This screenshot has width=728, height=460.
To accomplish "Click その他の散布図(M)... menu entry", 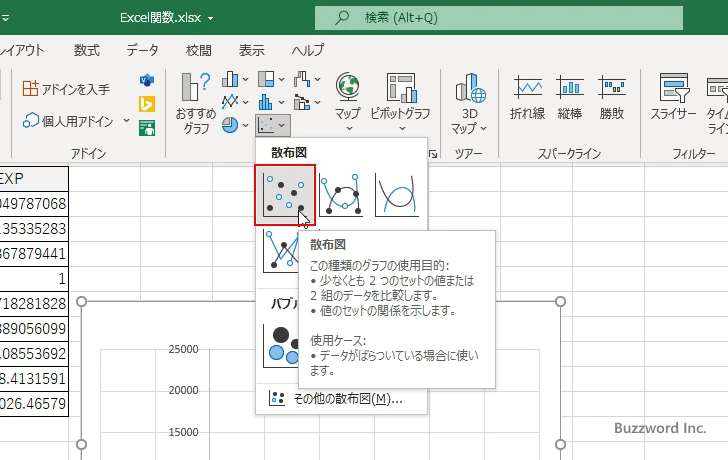I will click(x=341, y=399).
